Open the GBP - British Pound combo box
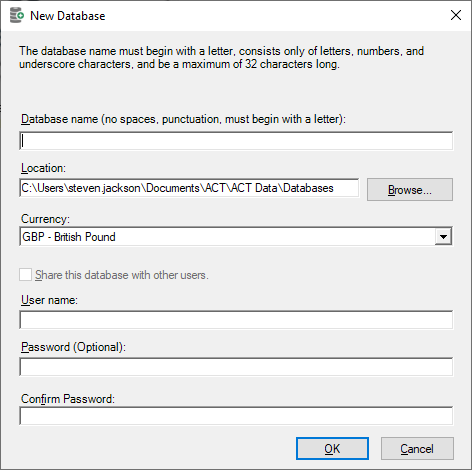Screen dimensions: 472x470 coord(236,237)
